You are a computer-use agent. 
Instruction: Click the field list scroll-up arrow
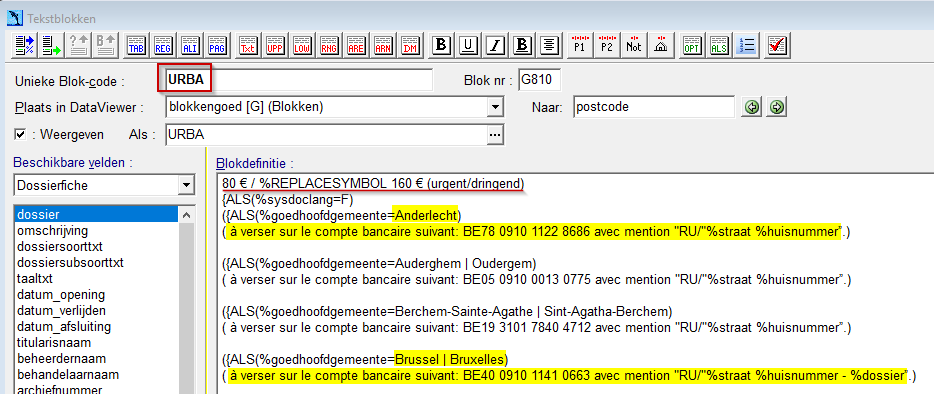click(186, 215)
